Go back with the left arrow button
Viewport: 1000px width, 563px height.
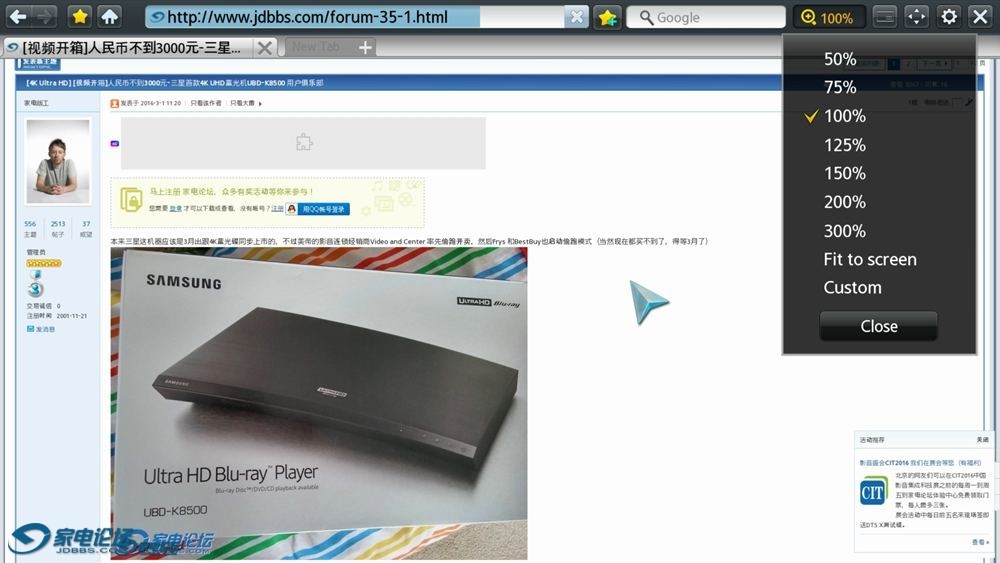pos(18,17)
